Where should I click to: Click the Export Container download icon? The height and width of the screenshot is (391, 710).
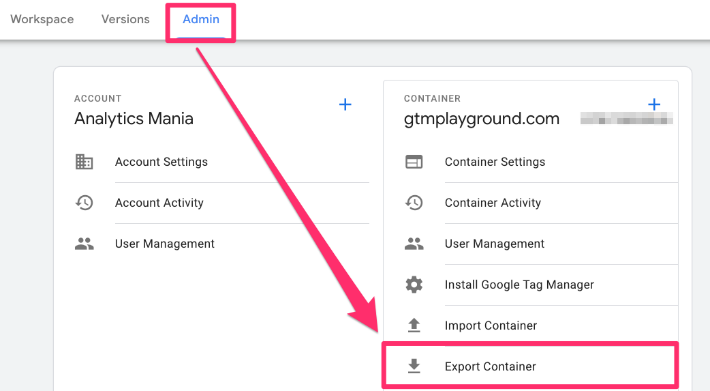click(414, 366)
